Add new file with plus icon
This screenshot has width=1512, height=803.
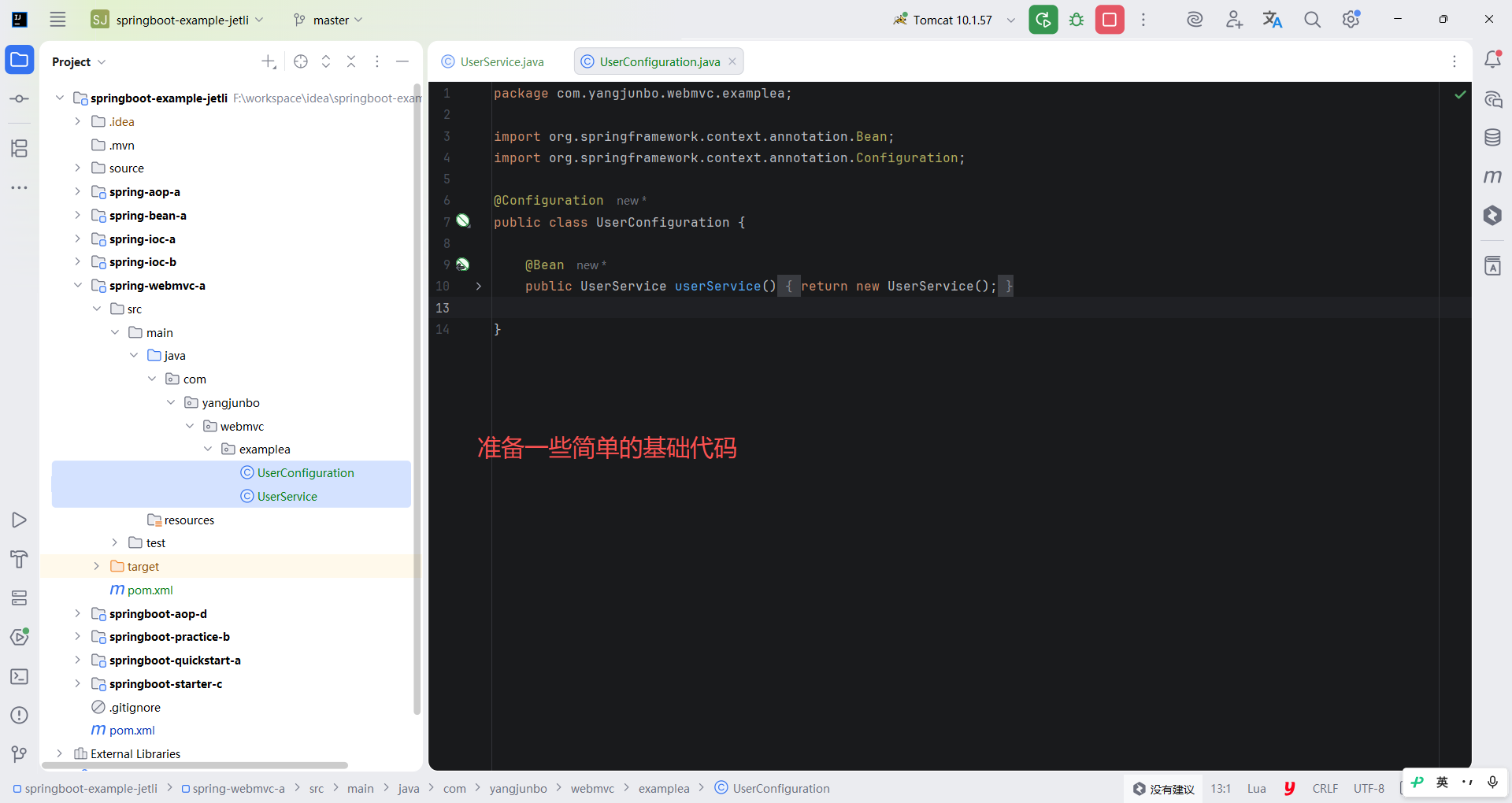pos(269,61)
